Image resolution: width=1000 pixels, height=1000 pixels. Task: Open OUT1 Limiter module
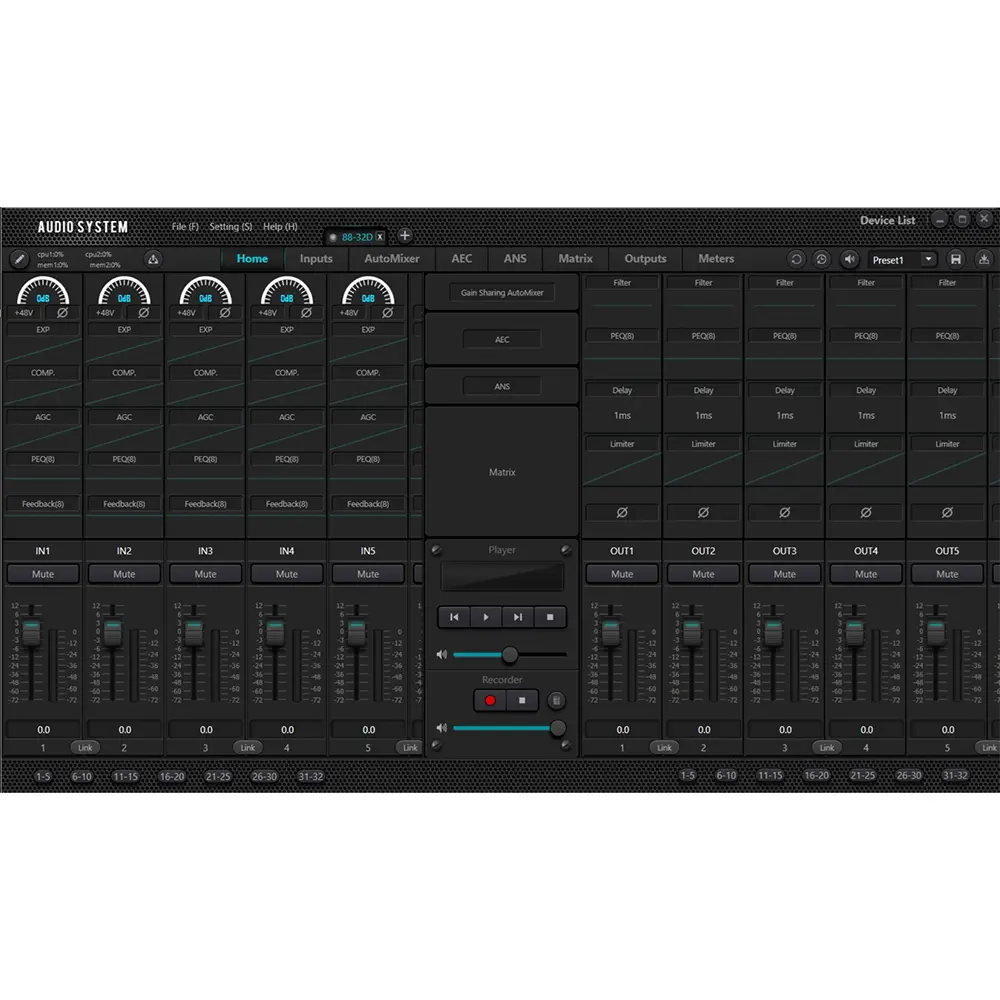[622, 444]
